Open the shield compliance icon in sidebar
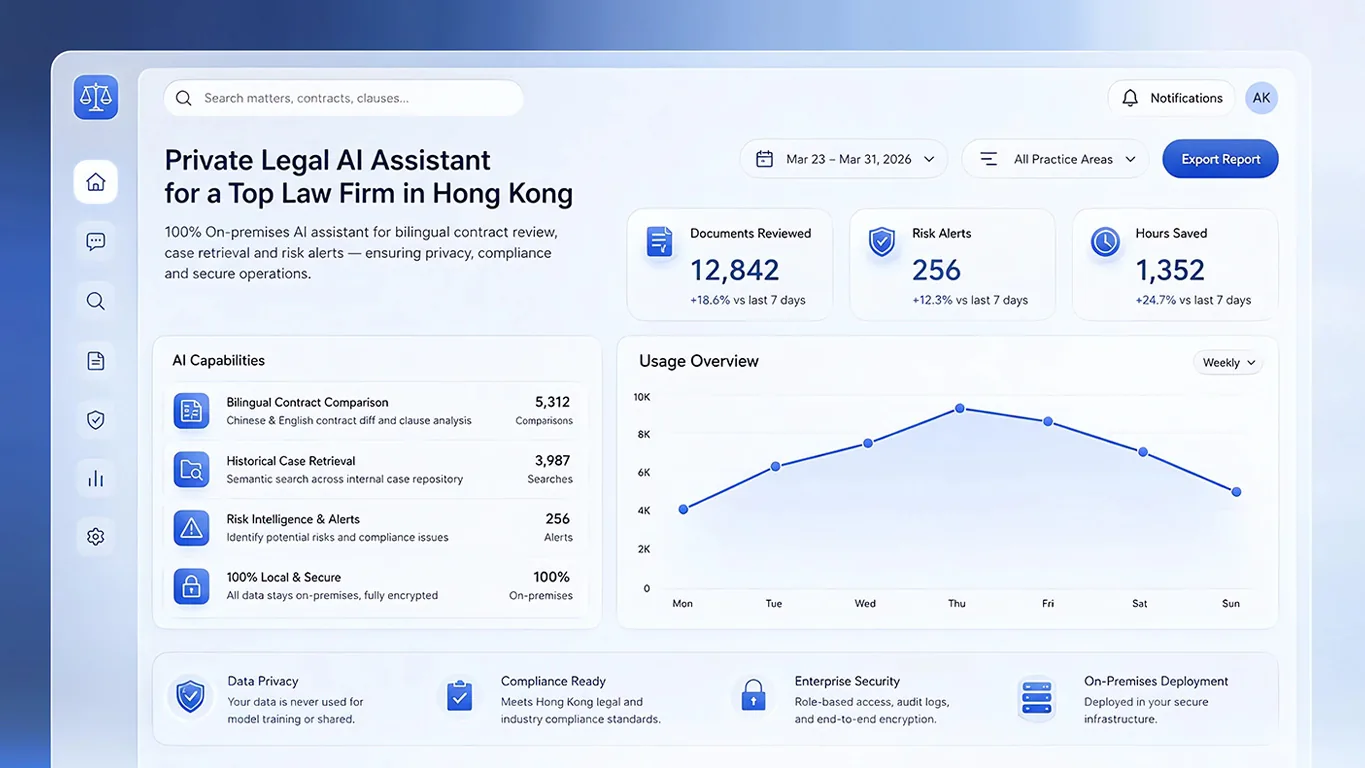The width and height of the screenshot is (1365, 768). (x=96, y=420)
